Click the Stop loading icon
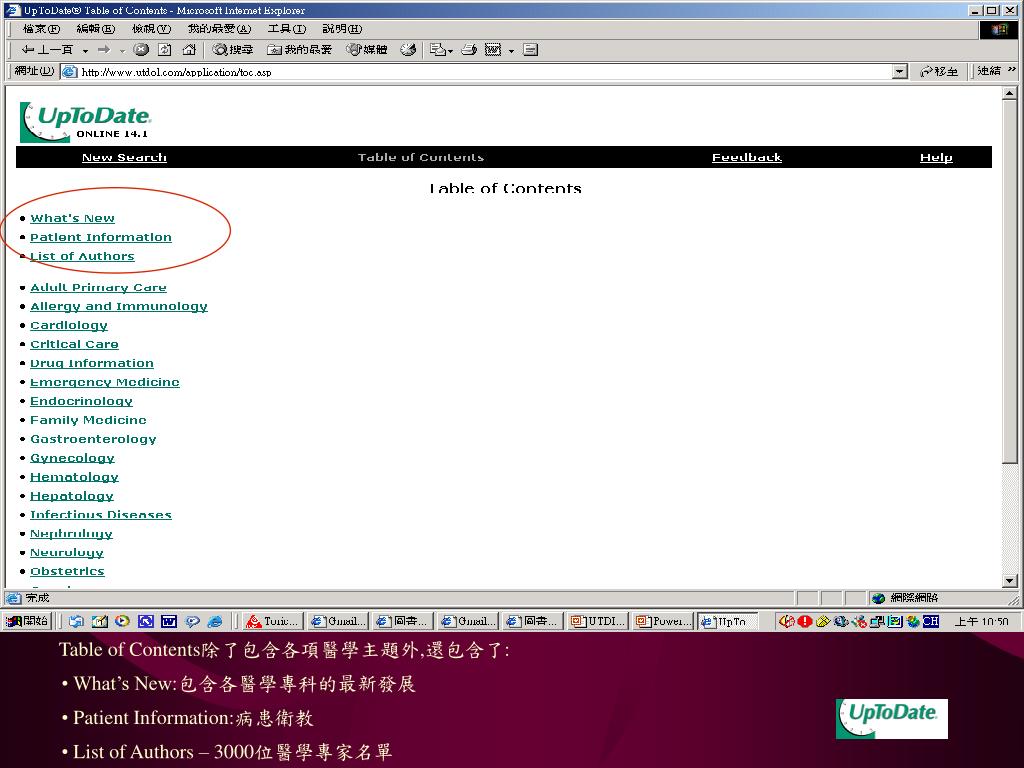This screenshot has width=1024, height=768. coord(141,50)
